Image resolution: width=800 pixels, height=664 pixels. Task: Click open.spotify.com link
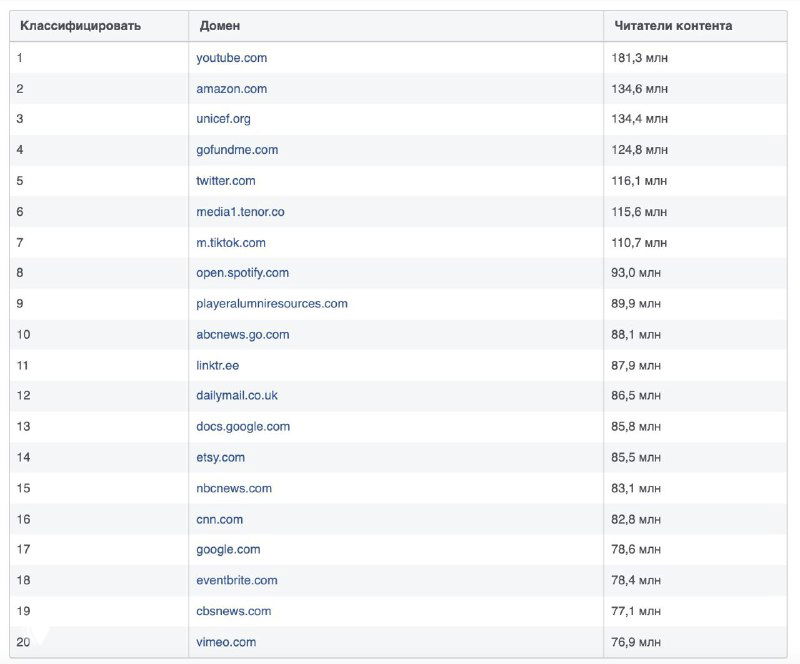pyautogui.click(x=242, y=273)
